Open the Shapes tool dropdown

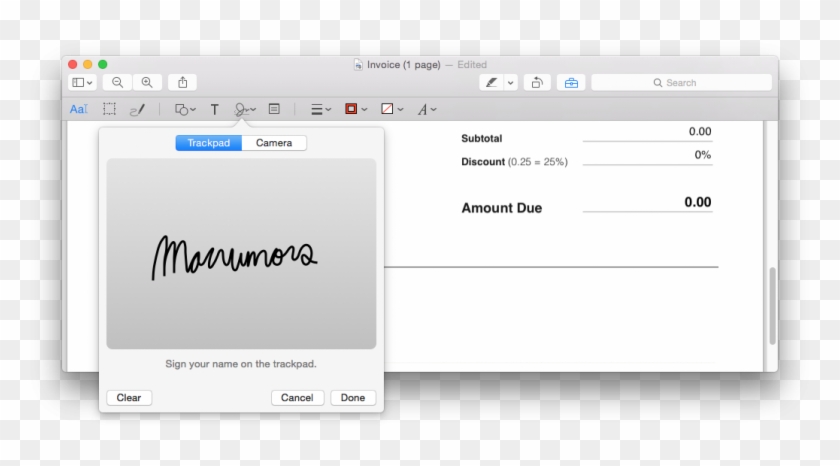point(185,109)
